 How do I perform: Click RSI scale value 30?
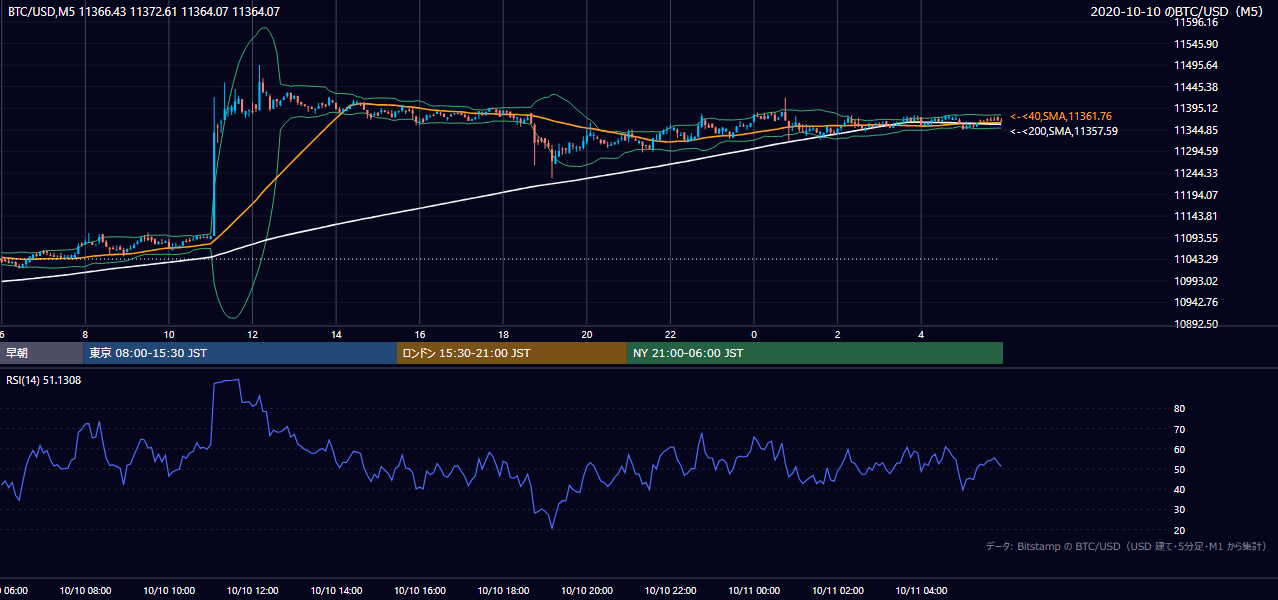pos(1179,510)
